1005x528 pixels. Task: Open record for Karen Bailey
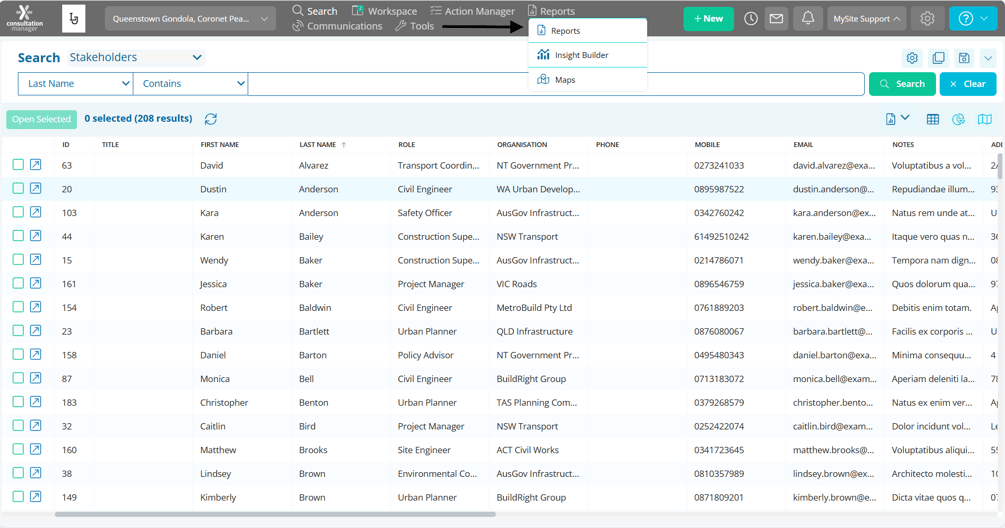coord(35,236)
